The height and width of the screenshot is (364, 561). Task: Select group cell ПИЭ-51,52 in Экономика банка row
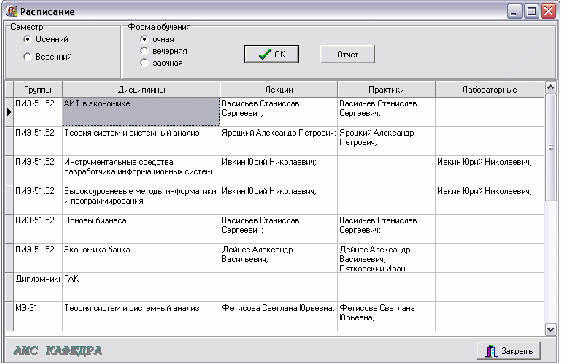pyautogui.click(x=38, y=258)
